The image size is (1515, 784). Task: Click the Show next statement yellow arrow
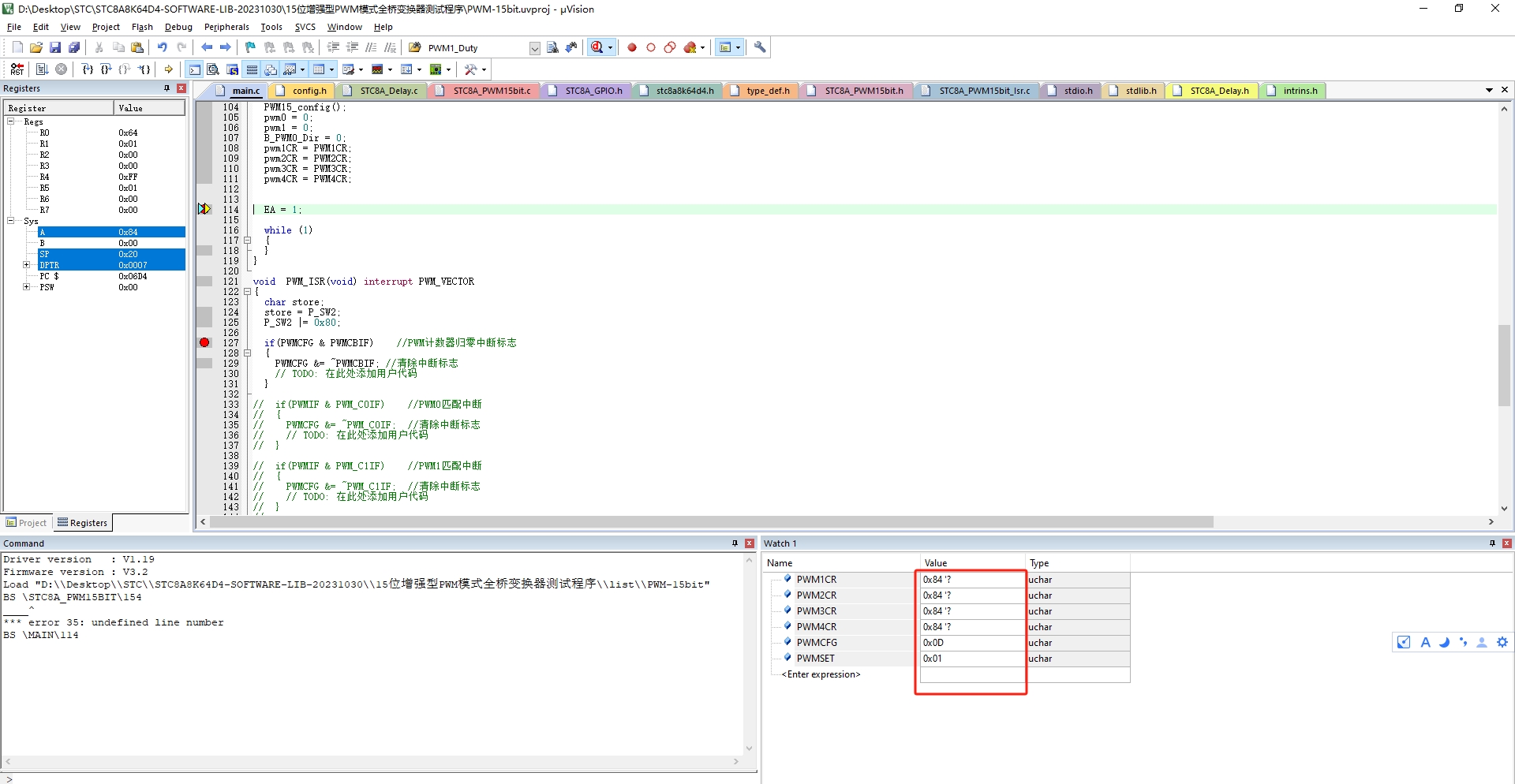coord(169,69)
